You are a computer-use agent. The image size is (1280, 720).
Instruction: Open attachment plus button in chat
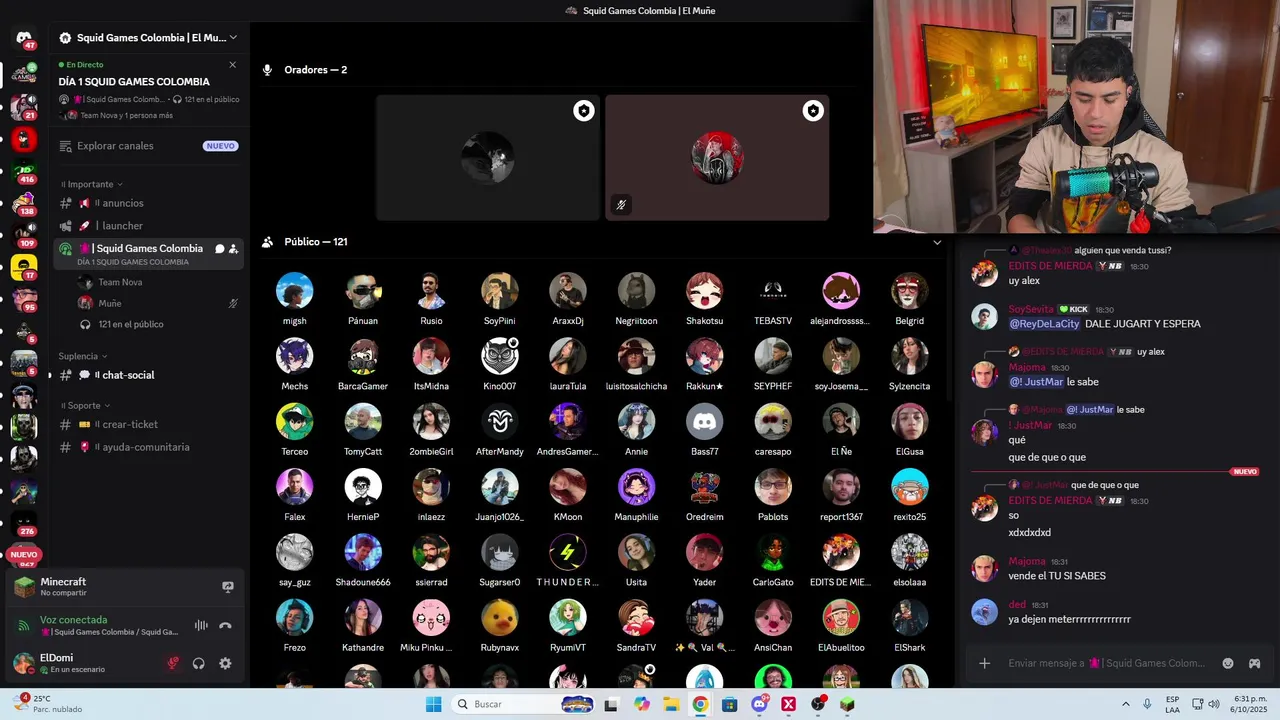pos(984,663)
